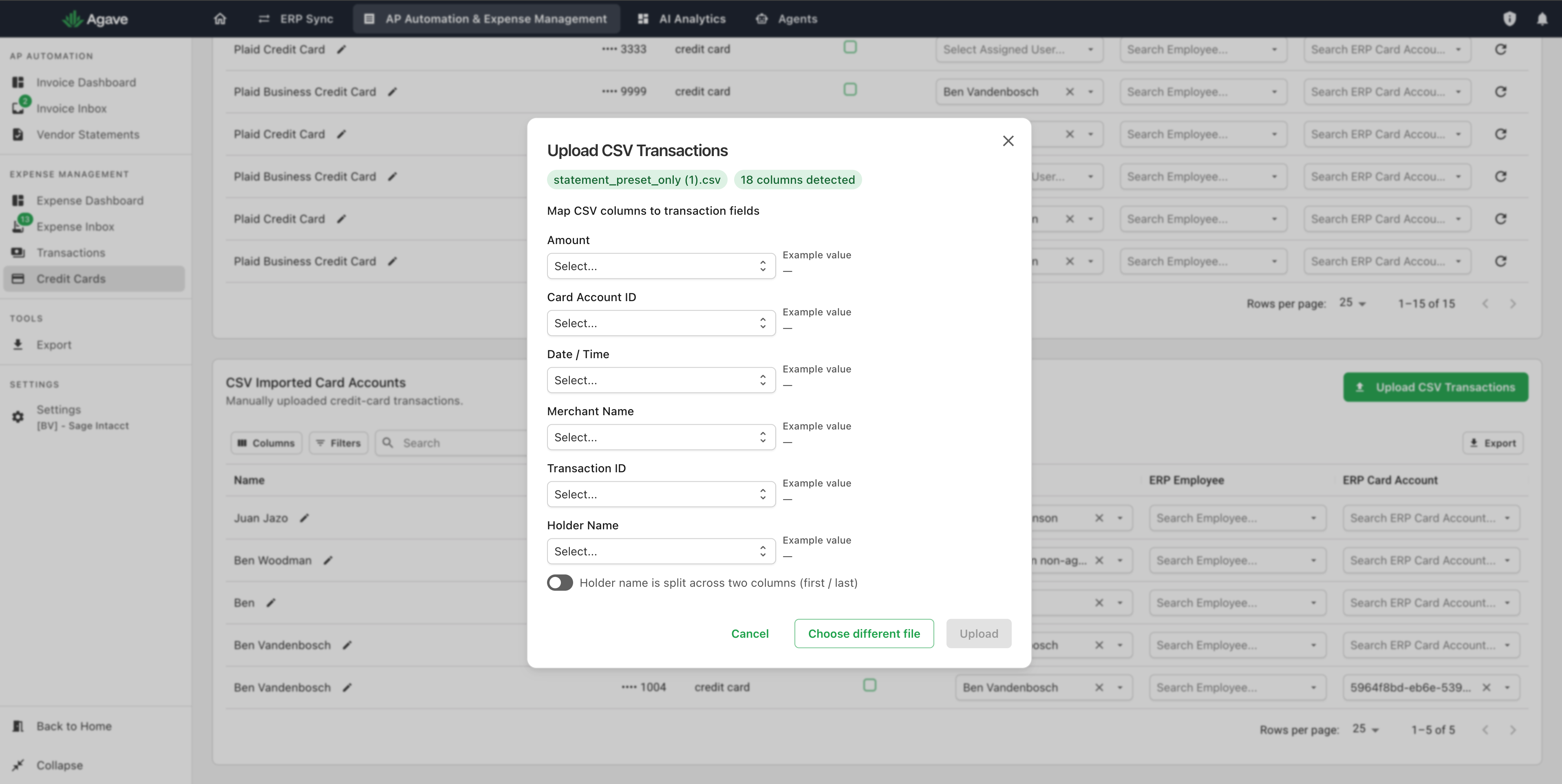The width and height of the screenshot is (1562, 784).
Task: Click the Export download icon in sidebar
Action: tap(18, 344)
